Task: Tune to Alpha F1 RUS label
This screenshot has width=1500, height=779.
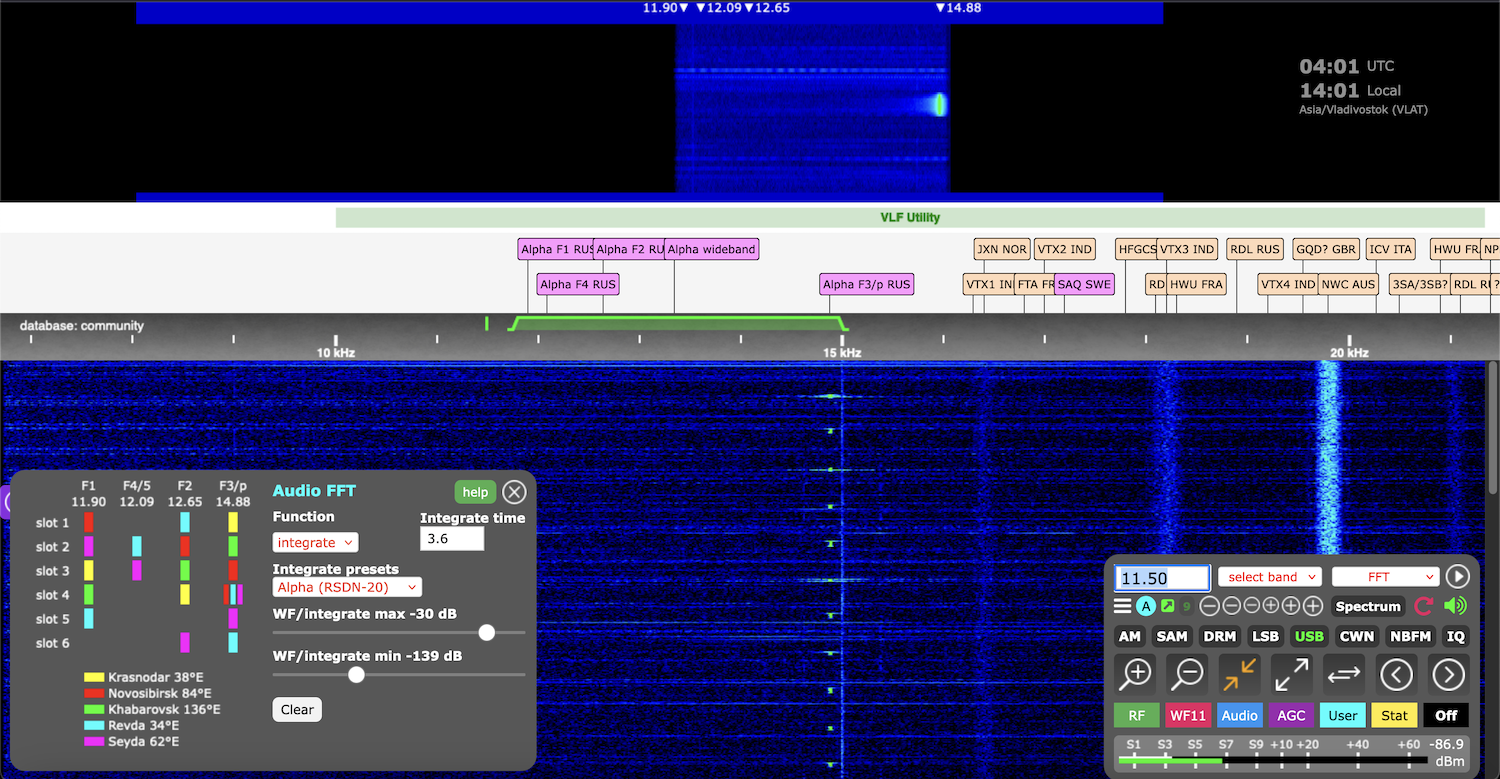Action: (557, 249)
